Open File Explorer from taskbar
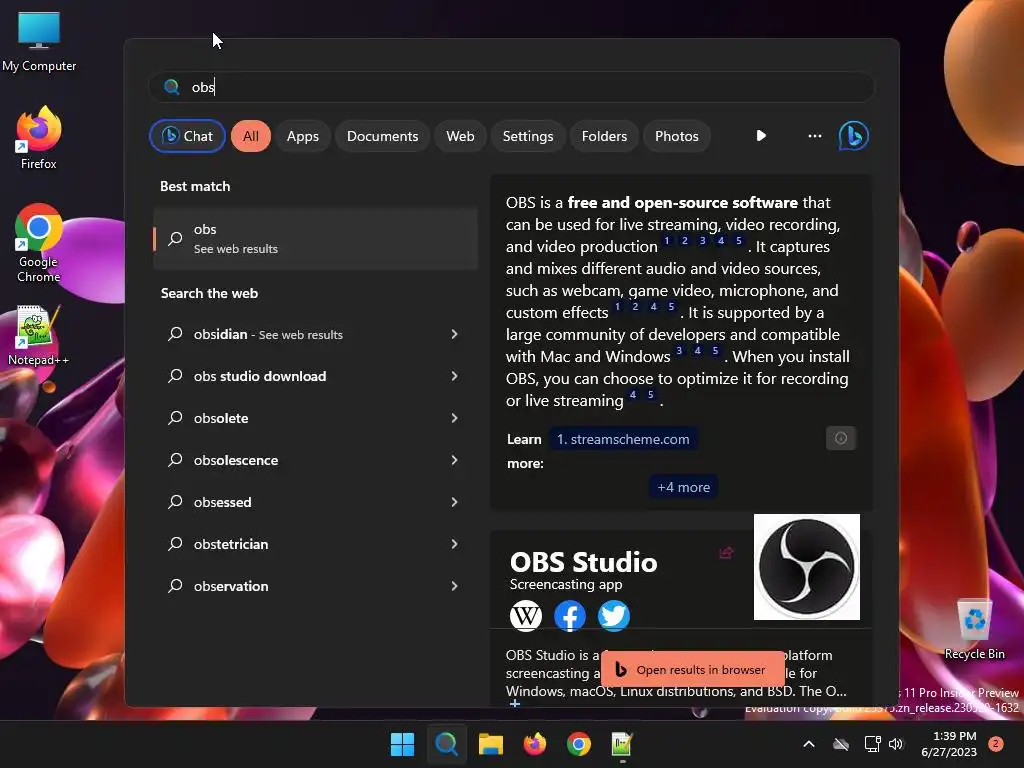This screenshot has width=1024, height=768. click(x=490, y=744)
